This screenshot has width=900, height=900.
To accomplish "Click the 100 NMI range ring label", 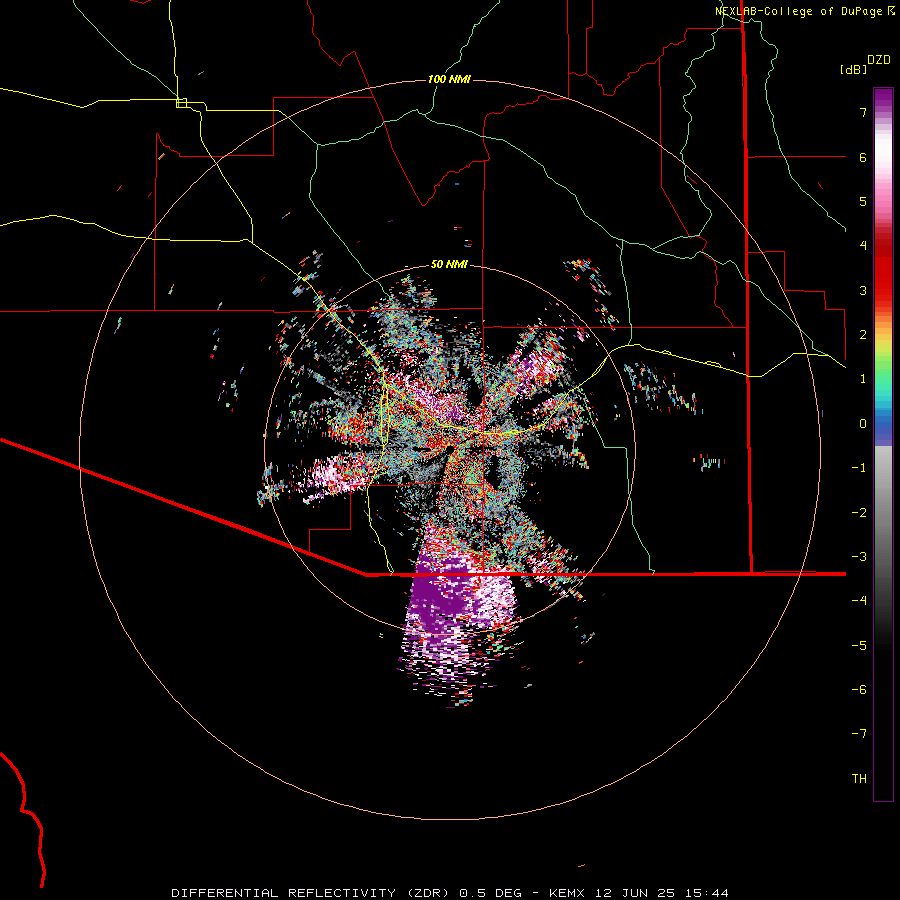I will (x=449, y=79).
